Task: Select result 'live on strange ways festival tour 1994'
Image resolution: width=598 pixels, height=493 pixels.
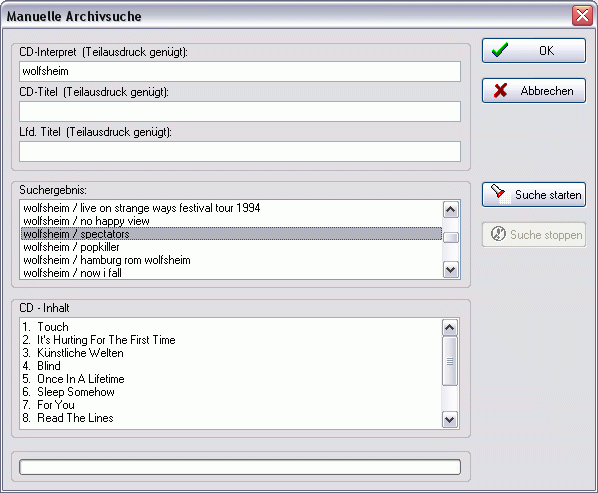Action: click(231, 208)
